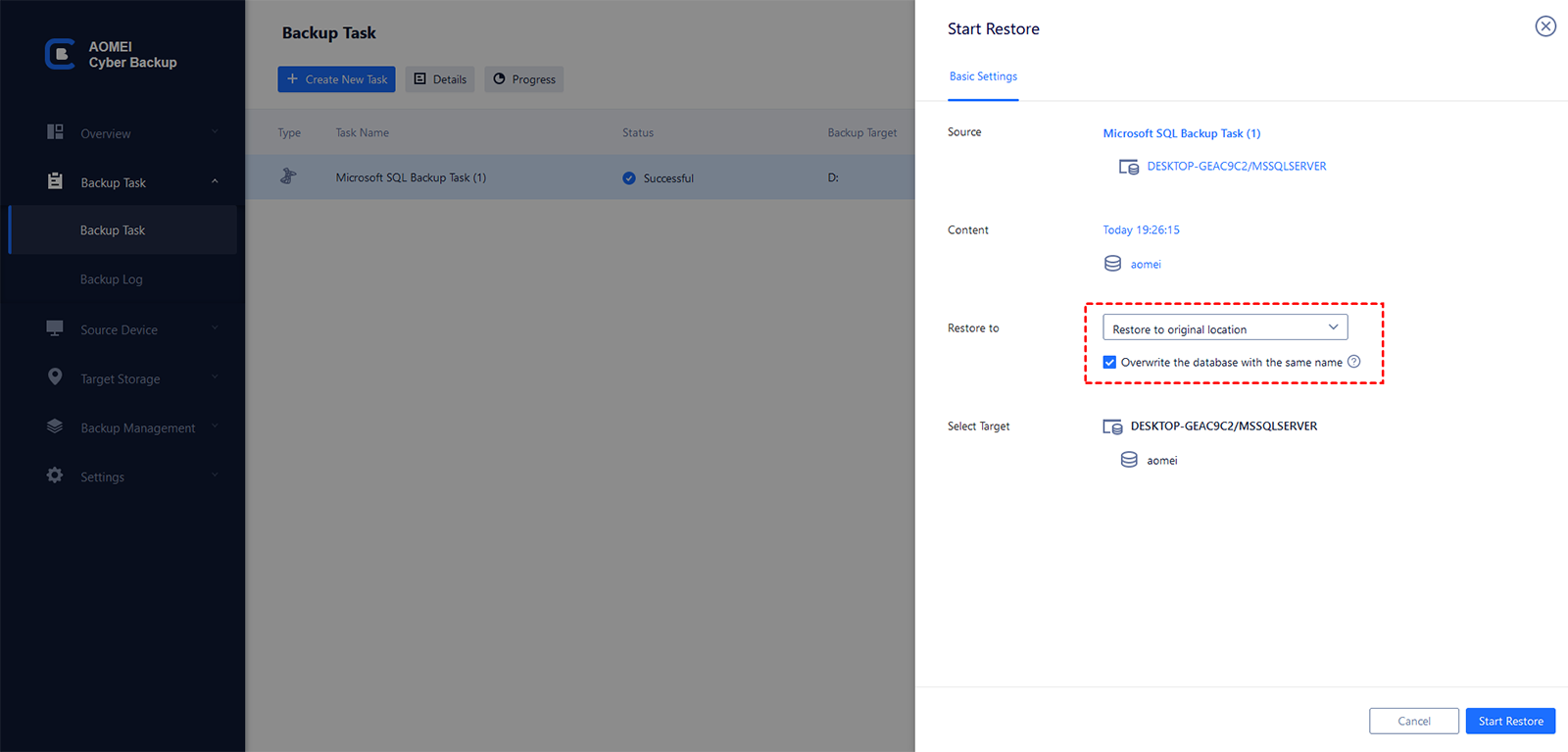Click the Type column header
This screenshot has width=1568, height=752.
click(x=289, y=132)
